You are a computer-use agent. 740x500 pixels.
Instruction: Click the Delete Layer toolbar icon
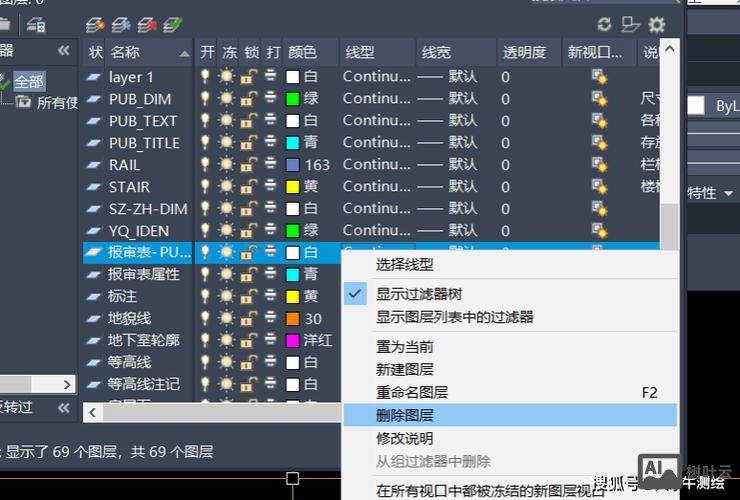[147, 25]
